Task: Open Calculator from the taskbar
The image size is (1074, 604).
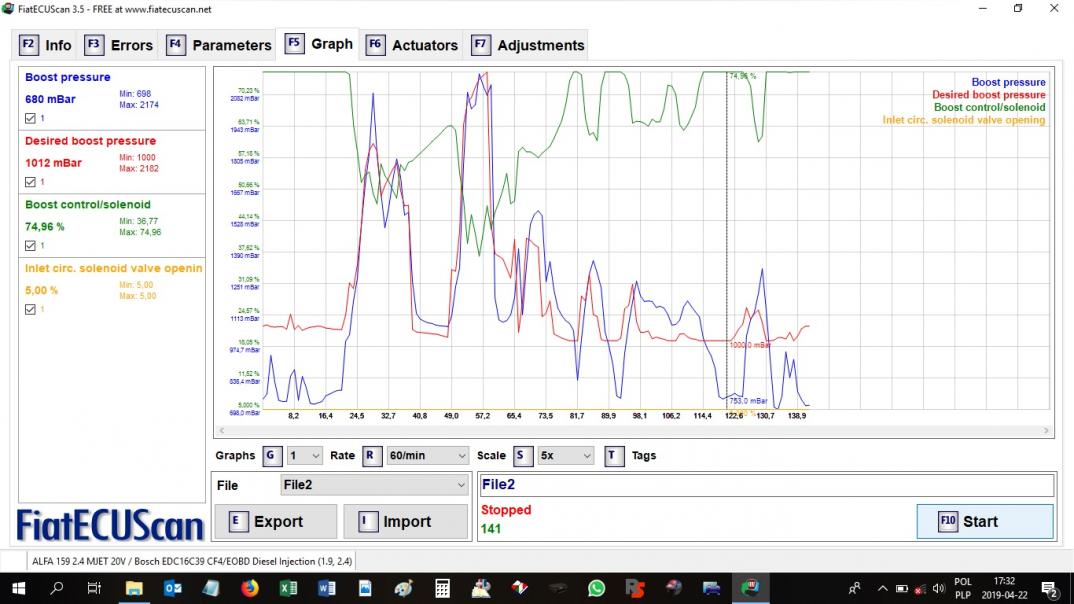Action: [x=442, y=588]
